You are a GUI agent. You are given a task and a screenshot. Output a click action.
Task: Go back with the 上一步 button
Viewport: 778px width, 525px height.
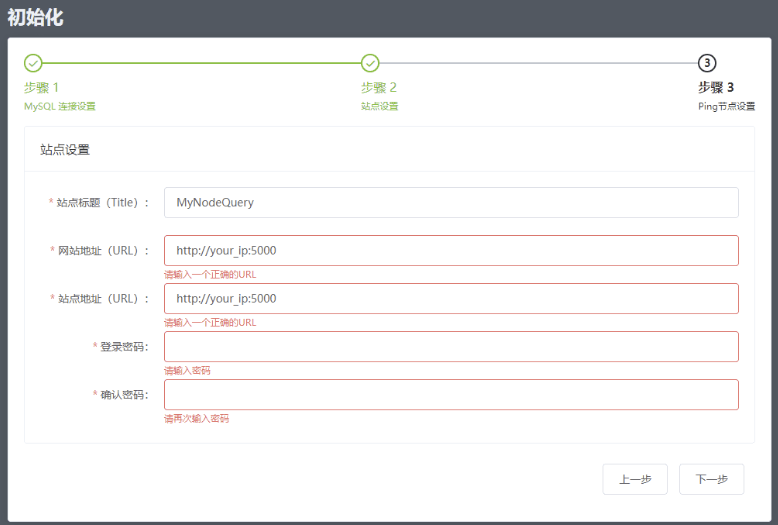pyautogui.click(x=635, y=479)
